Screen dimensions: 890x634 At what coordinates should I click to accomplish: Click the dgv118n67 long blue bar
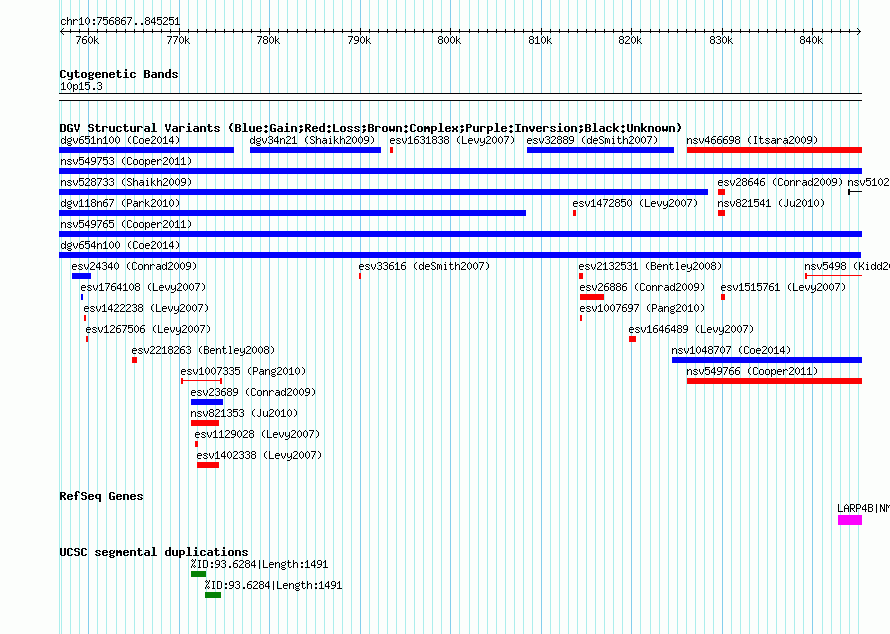(x=292, y=213)
